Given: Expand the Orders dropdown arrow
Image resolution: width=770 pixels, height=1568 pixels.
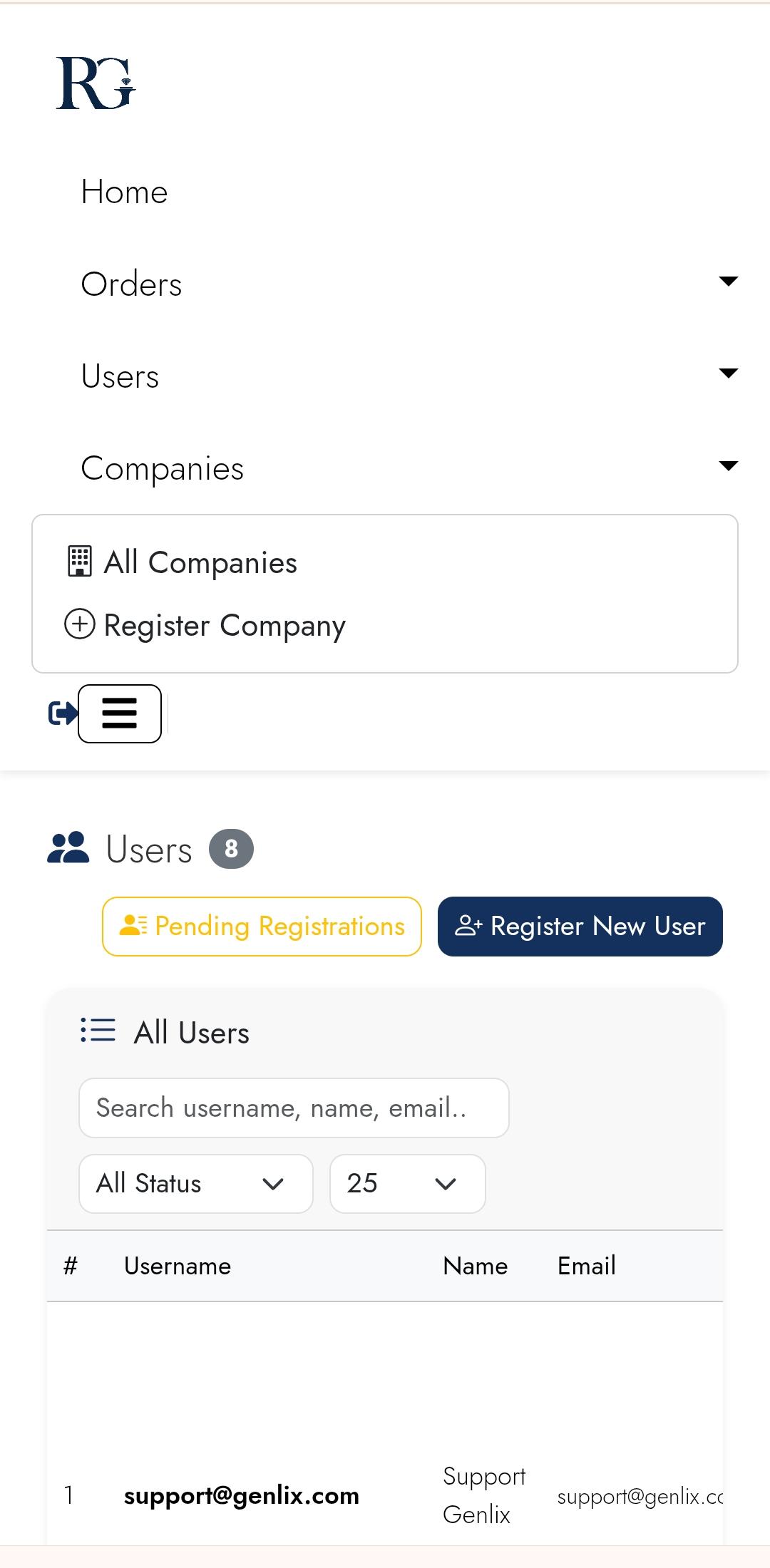Looking at the screenshot, I should tap(728, 282).
